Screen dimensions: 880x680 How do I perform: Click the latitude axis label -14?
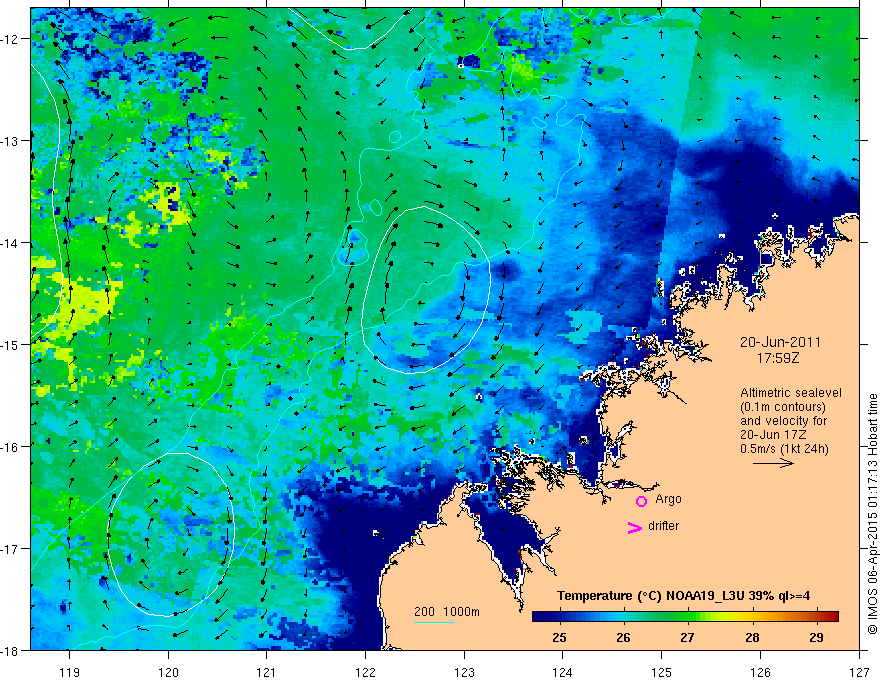click(x=10, y=243)
